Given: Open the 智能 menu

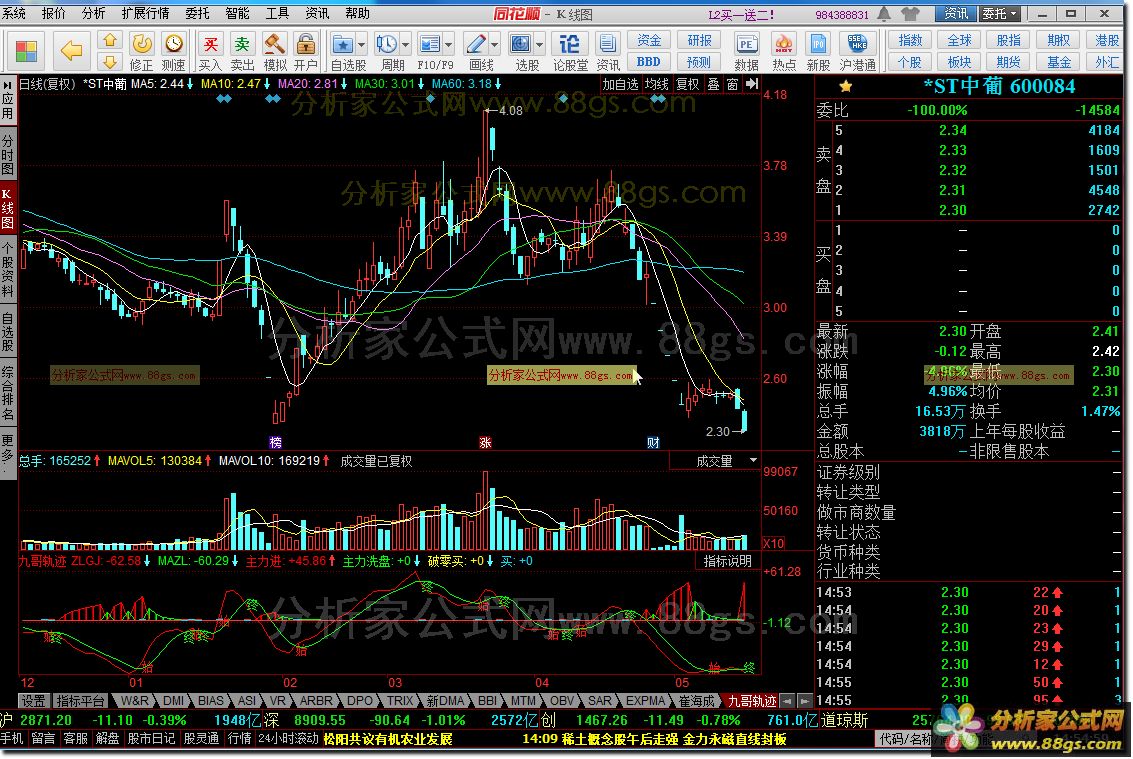Looking at the screenshot, I should coord(237,13).
